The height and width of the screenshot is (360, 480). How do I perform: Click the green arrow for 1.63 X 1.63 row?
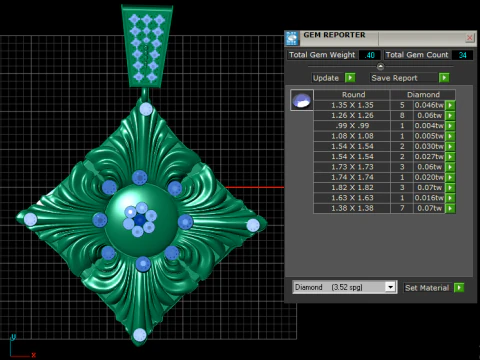450,198
